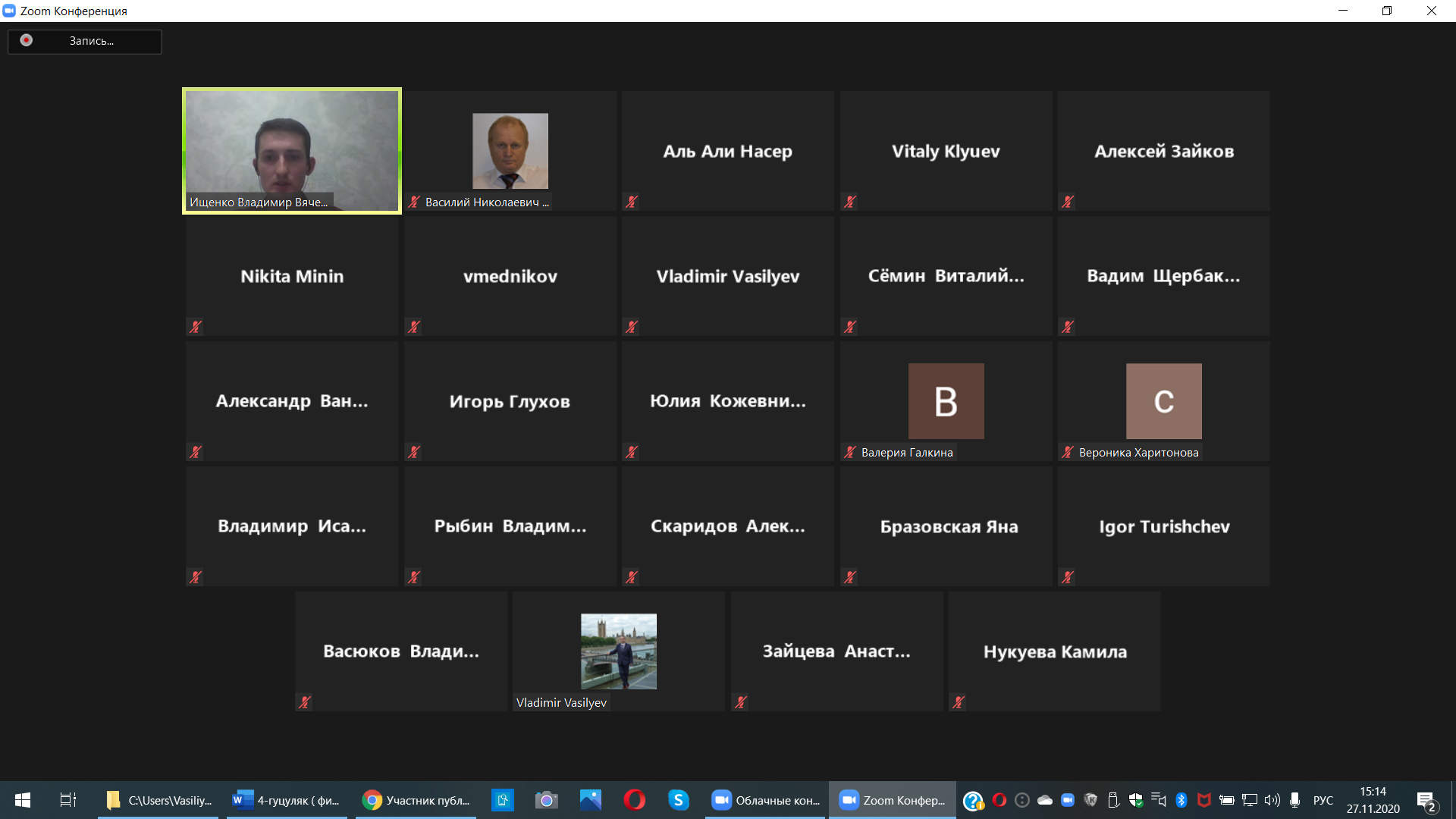The width and height of the screenshot is (1456, 819).
Task: Open Camera app from taskbar
Action: [546, 800]
